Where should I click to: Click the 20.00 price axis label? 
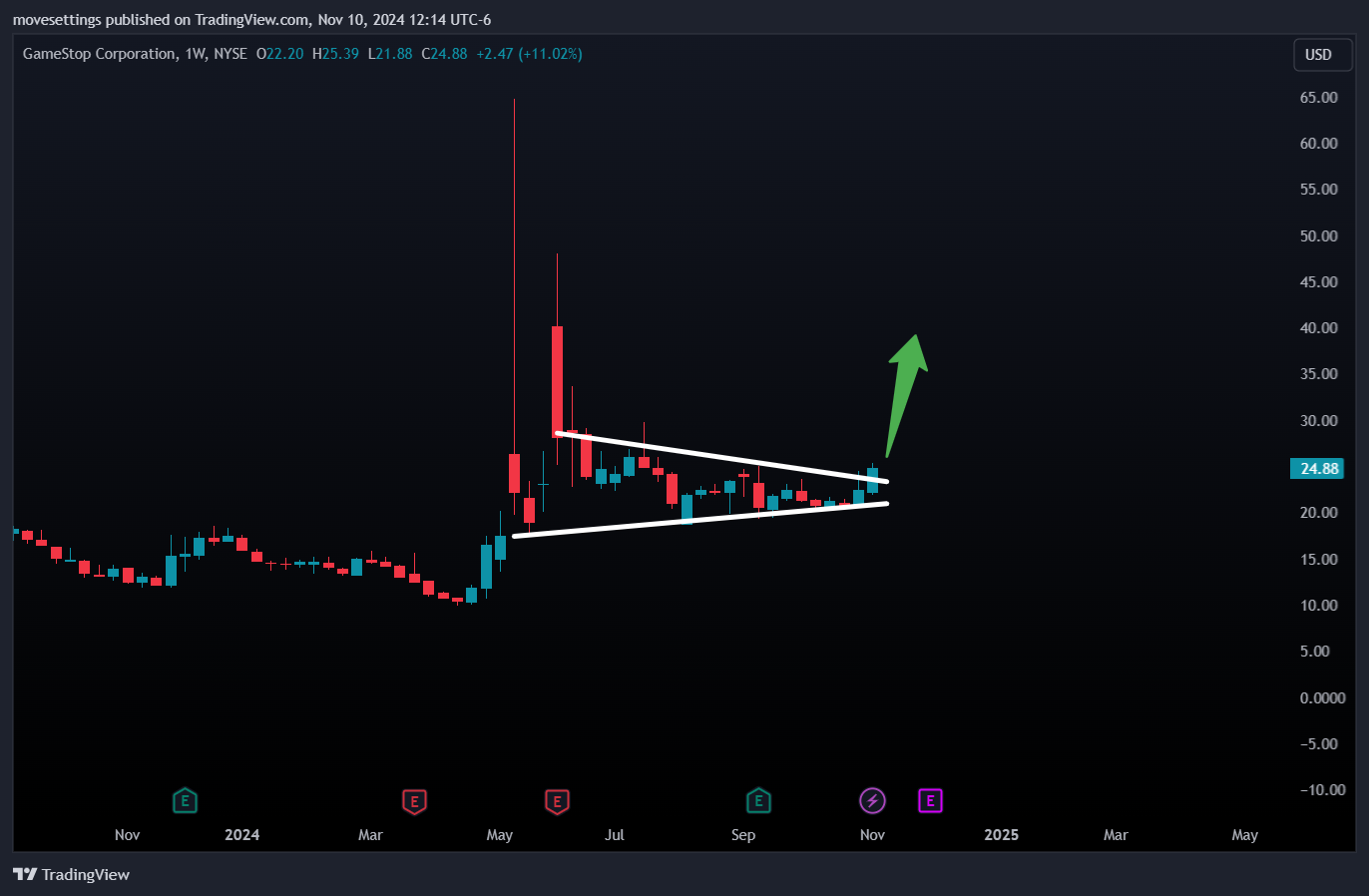pos(1318,512)
